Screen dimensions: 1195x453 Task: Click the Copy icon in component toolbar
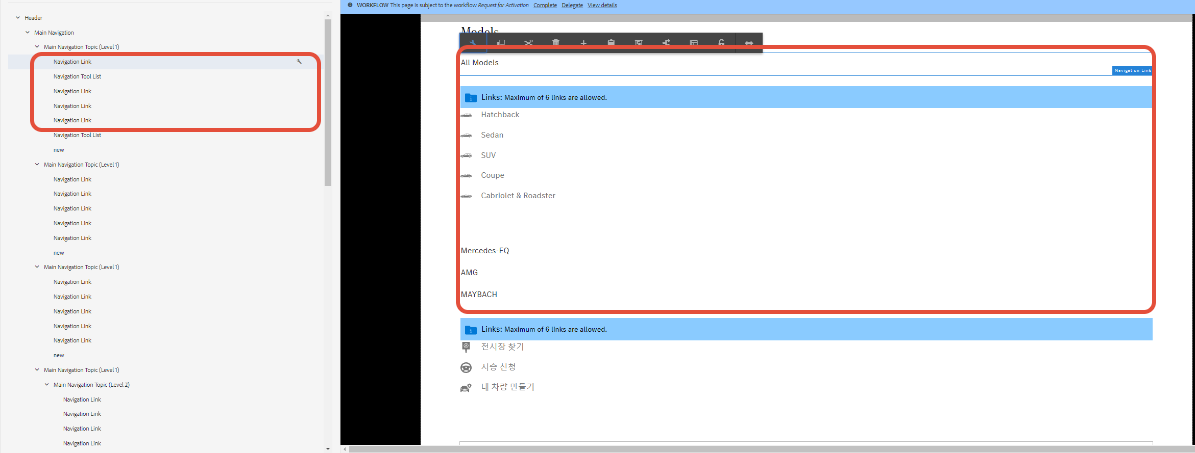click(501, 43)
